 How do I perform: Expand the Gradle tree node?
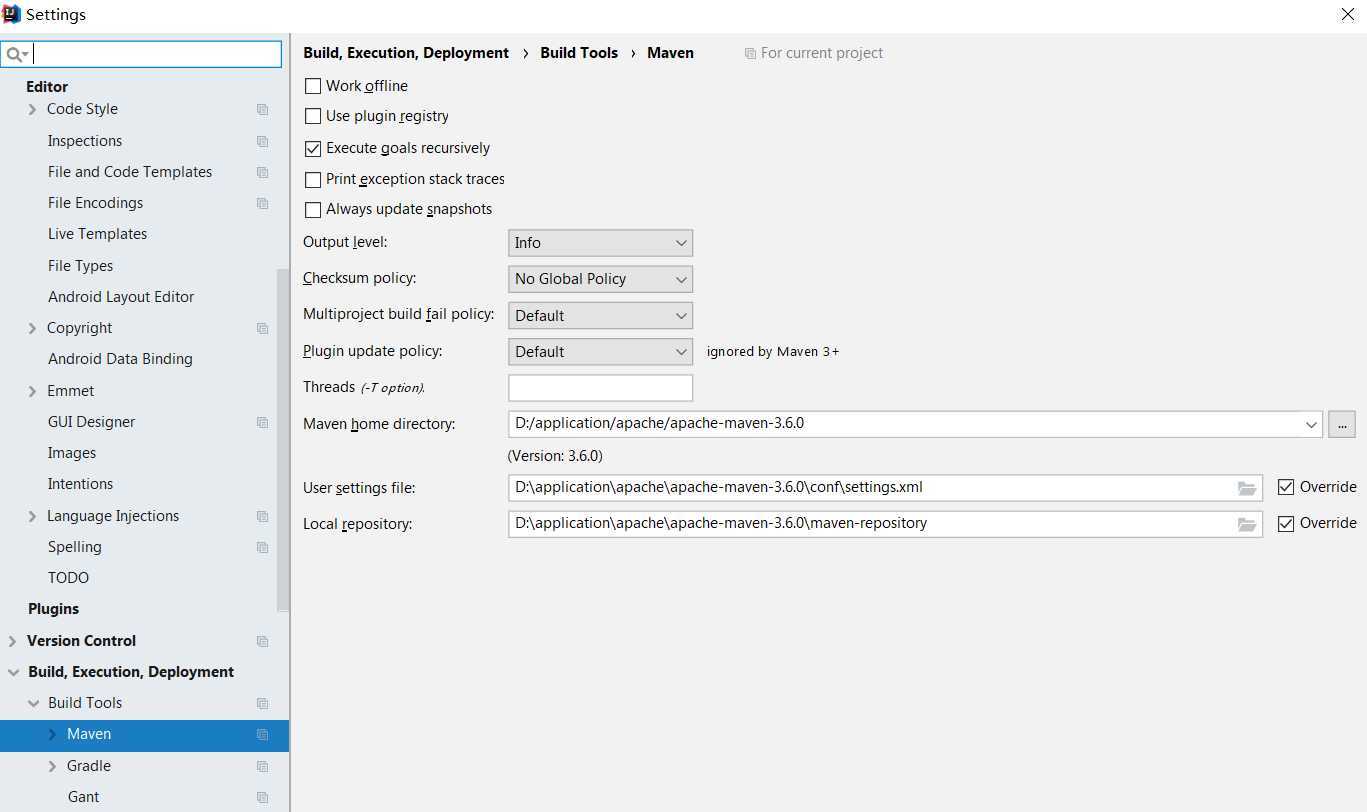pyautogui.click(x=52, y=766)
